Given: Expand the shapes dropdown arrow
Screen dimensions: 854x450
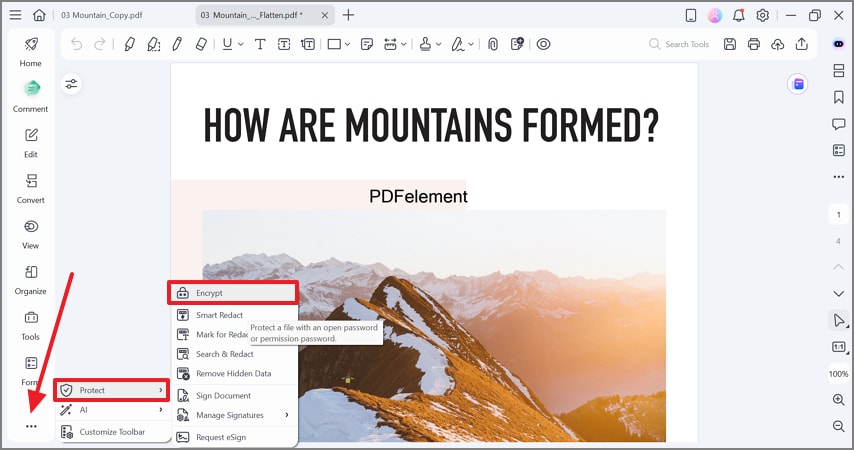Looking at the screenshot, I should tap(347, 45).
